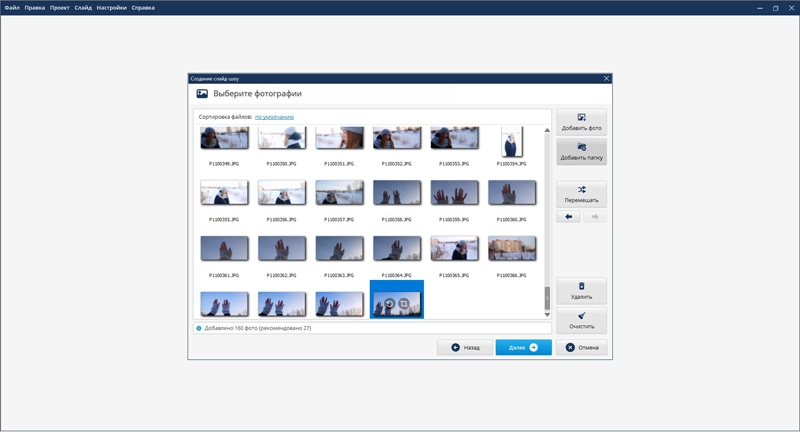
Task: Click the Сортировка файлов label
Action: (225, 117)
